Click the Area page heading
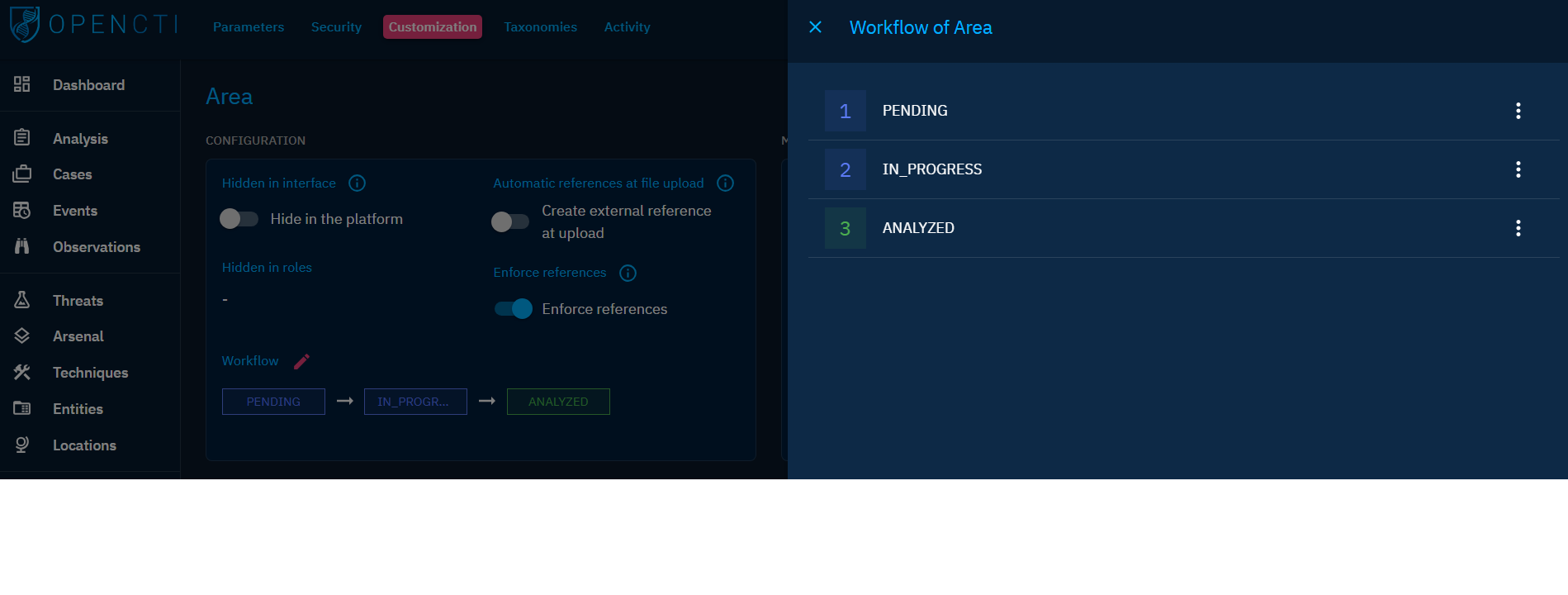Screen dimensions: 1568x595 tap(230, 97)
